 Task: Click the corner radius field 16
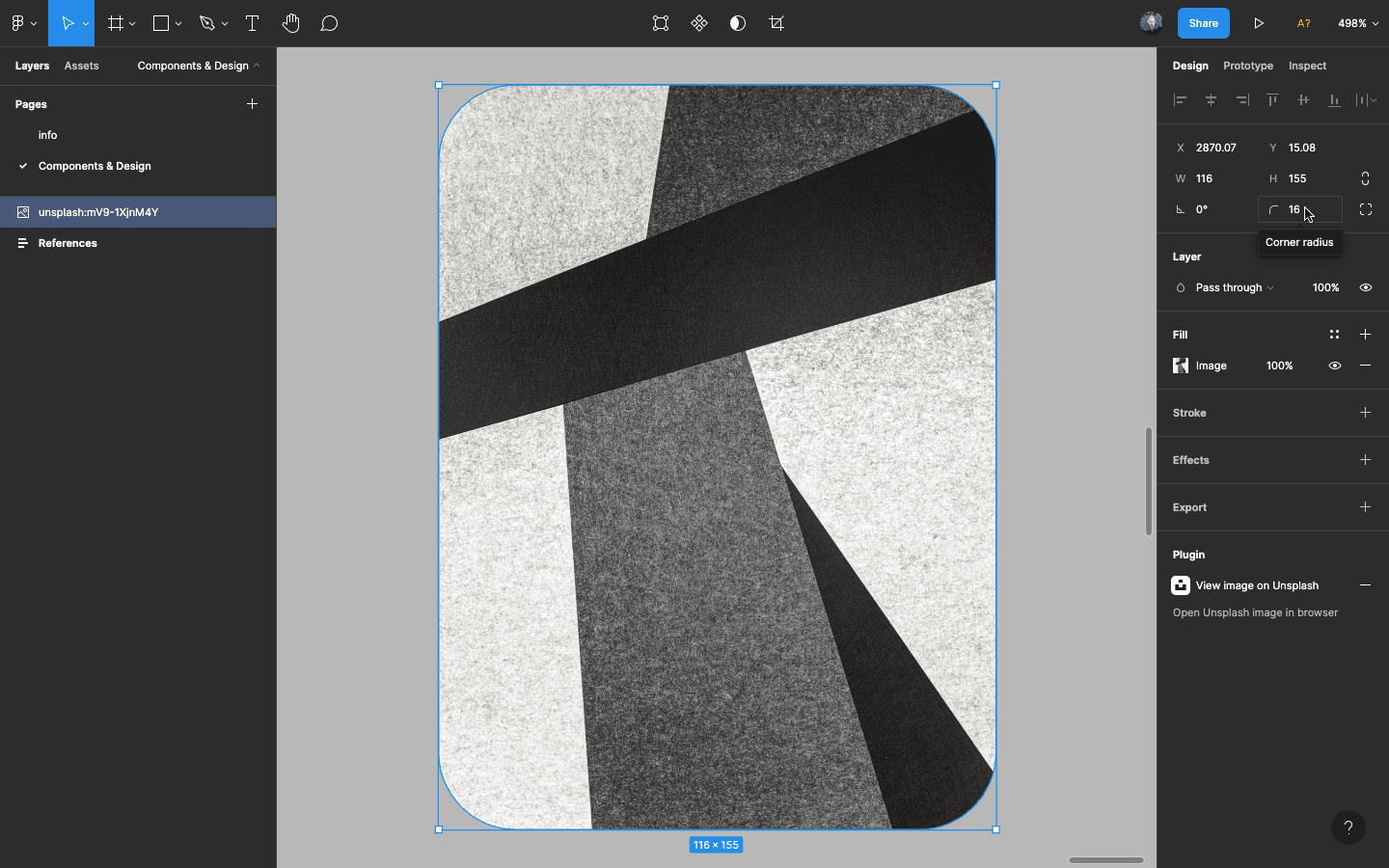[x=1300, y=209]
